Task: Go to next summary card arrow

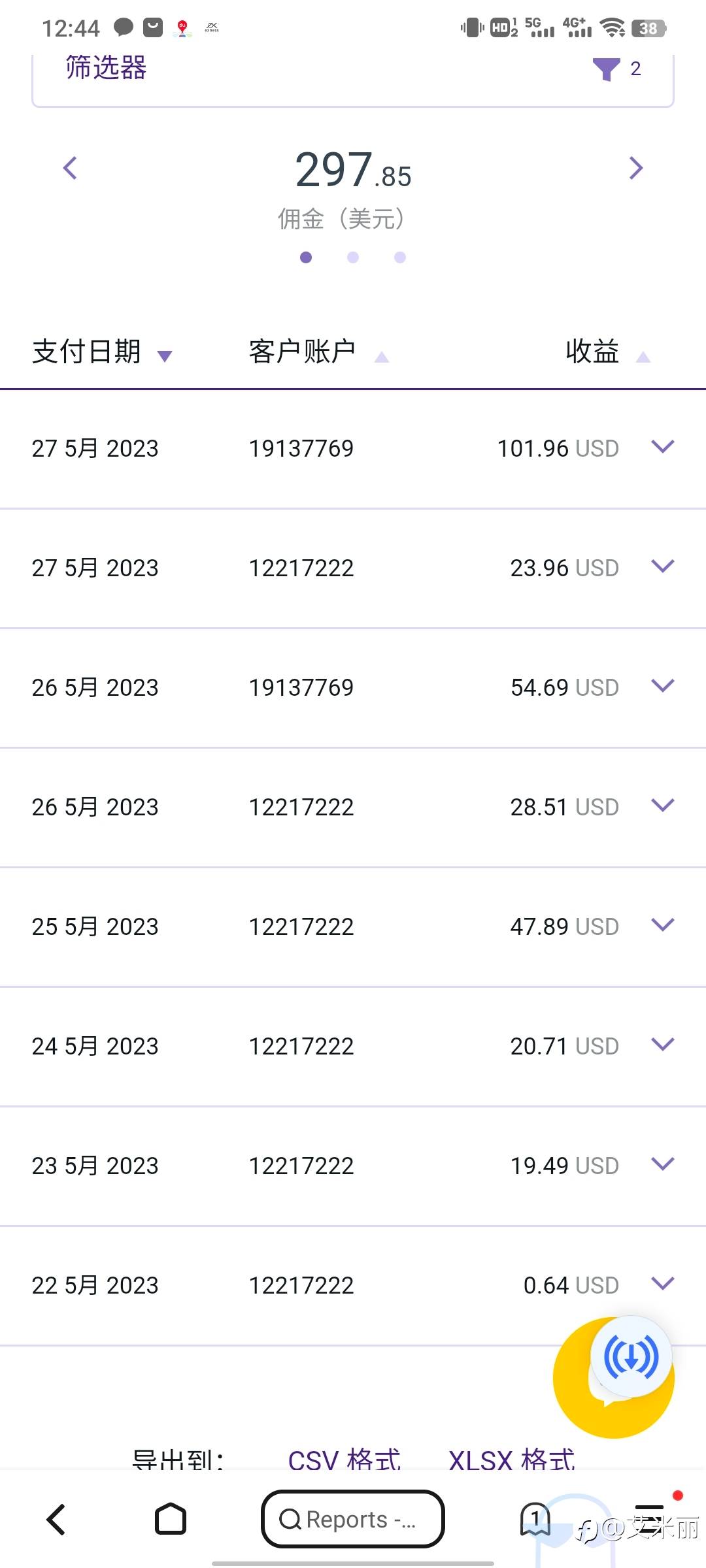Action: [x=635, y=168]
